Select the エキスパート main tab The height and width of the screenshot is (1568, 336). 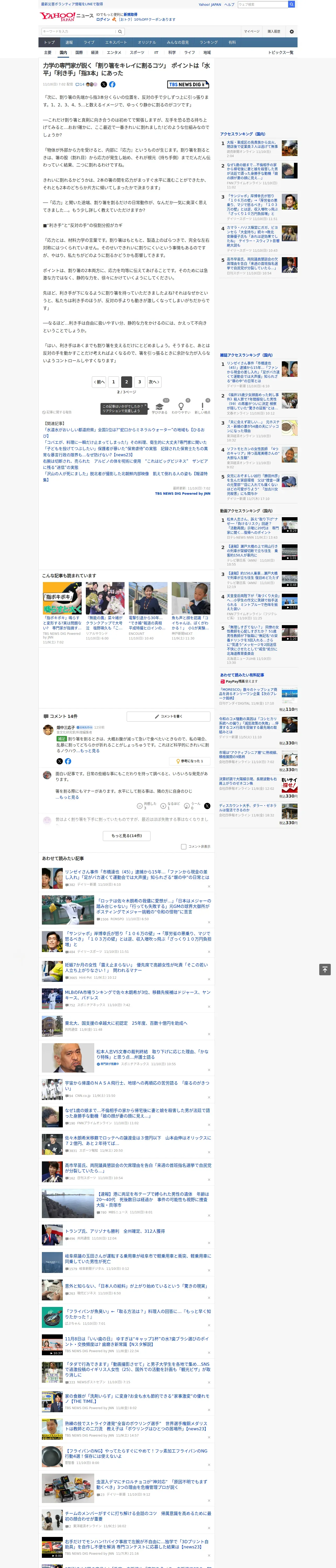click(116, 43)
